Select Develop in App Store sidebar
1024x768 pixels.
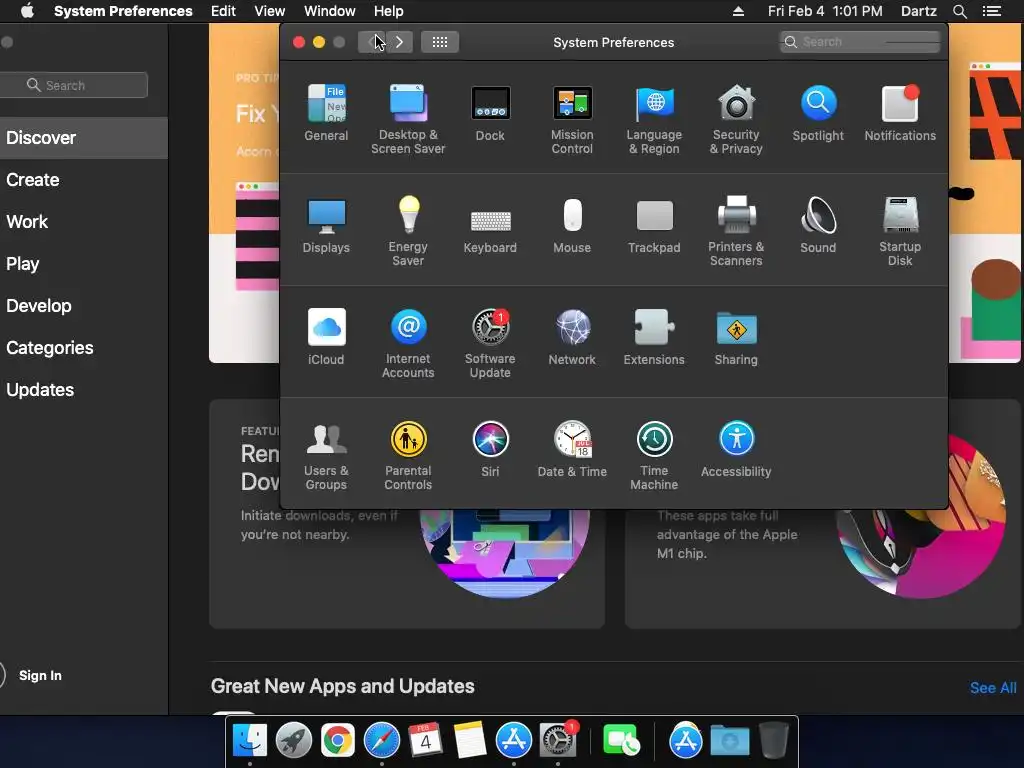[84, 306]
